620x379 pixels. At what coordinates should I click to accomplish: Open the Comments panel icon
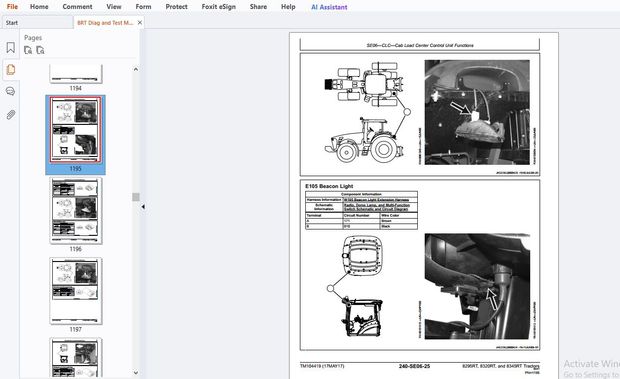click(x=11, y=92)
